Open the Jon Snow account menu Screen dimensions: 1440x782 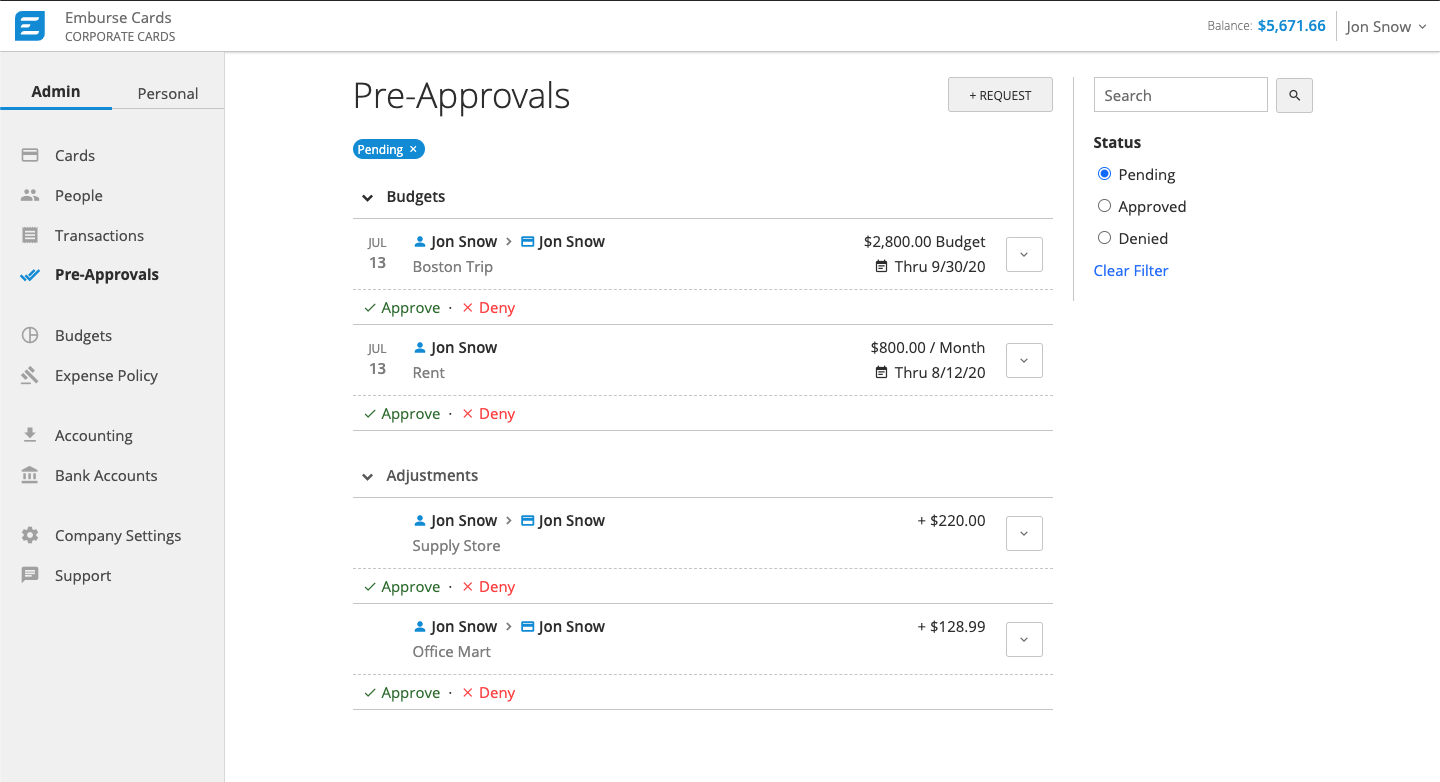tap(1386, 26)
